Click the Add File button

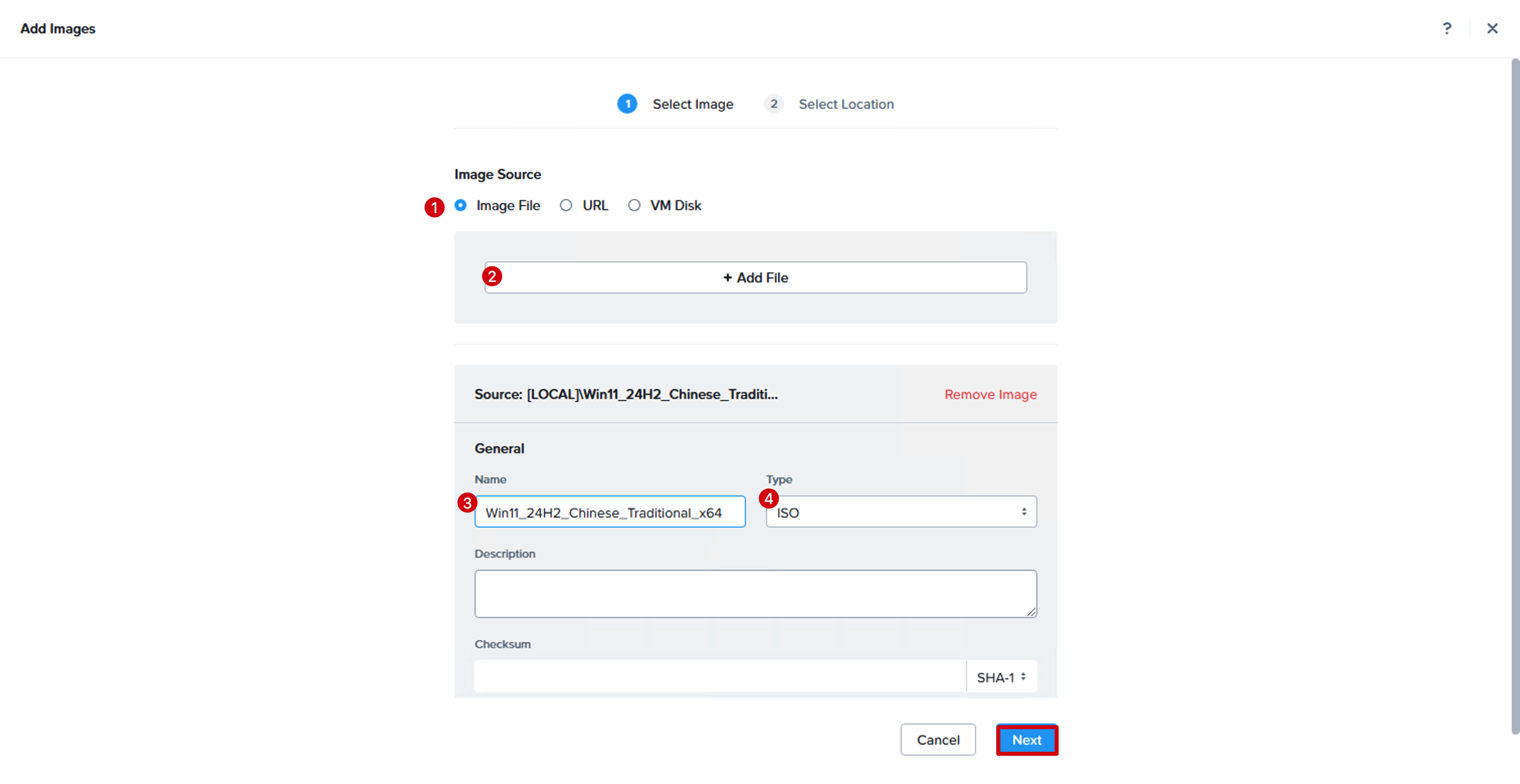[755, 277]
